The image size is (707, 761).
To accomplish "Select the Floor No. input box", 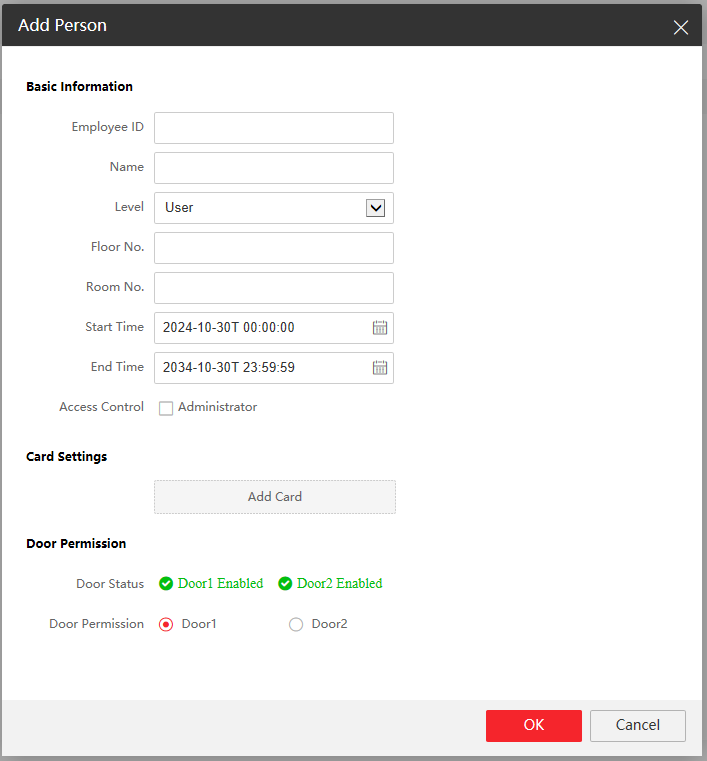I will (274, 248).
